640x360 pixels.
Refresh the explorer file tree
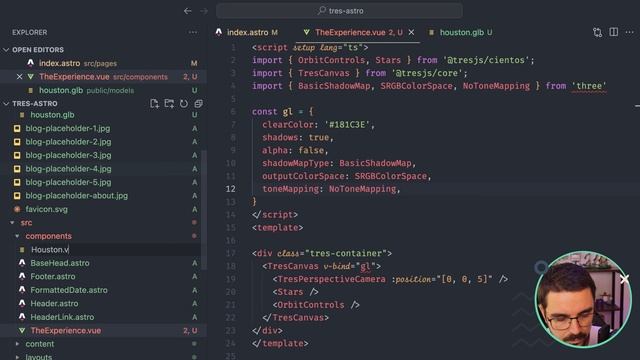[184, 104]
